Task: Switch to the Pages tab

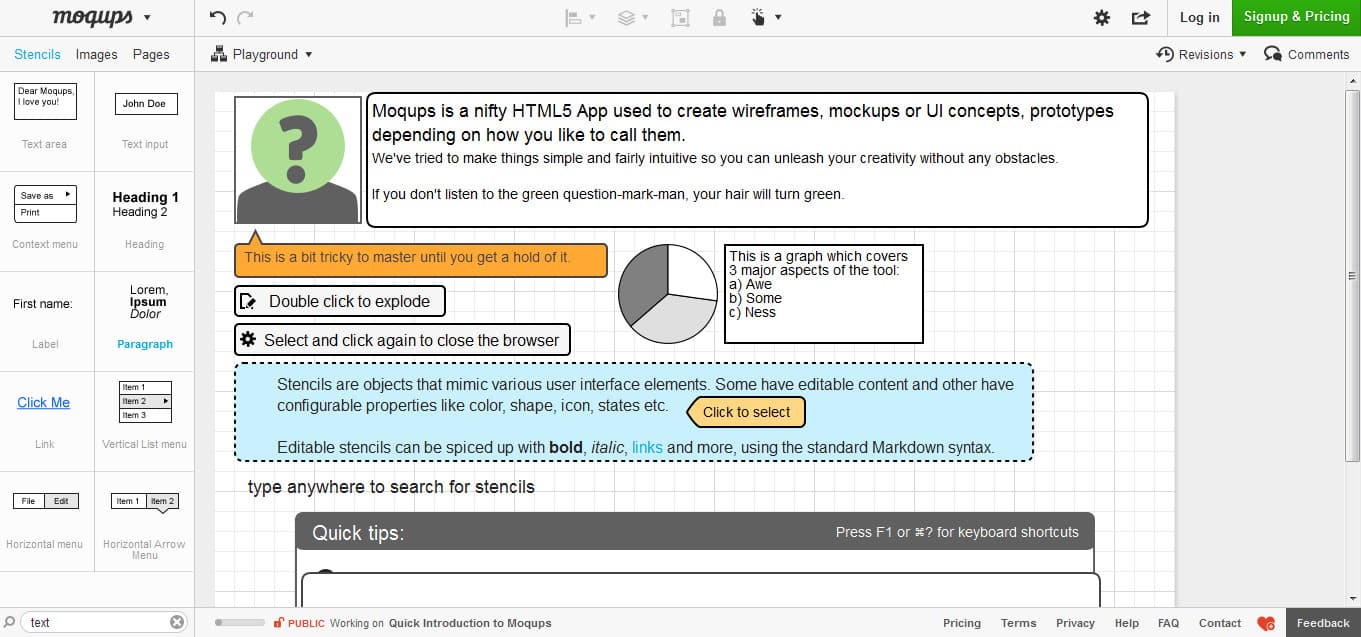Action: 151,55
